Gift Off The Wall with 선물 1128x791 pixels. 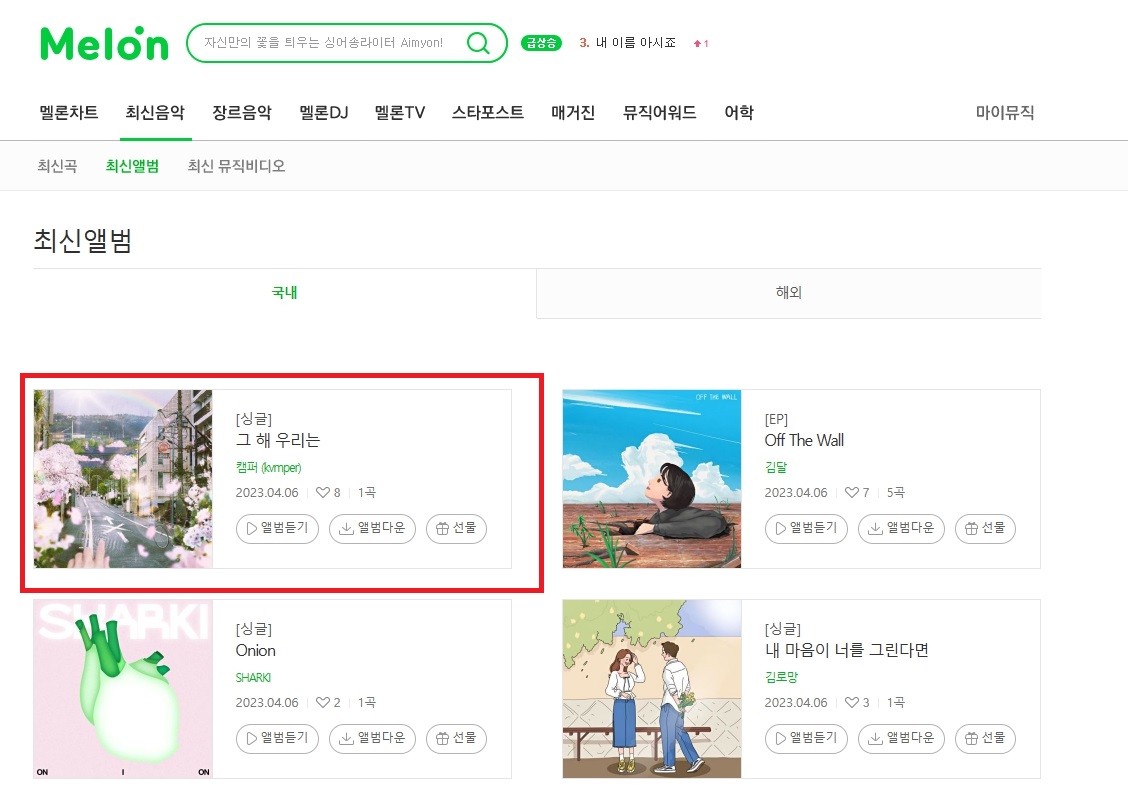point(985,529)
